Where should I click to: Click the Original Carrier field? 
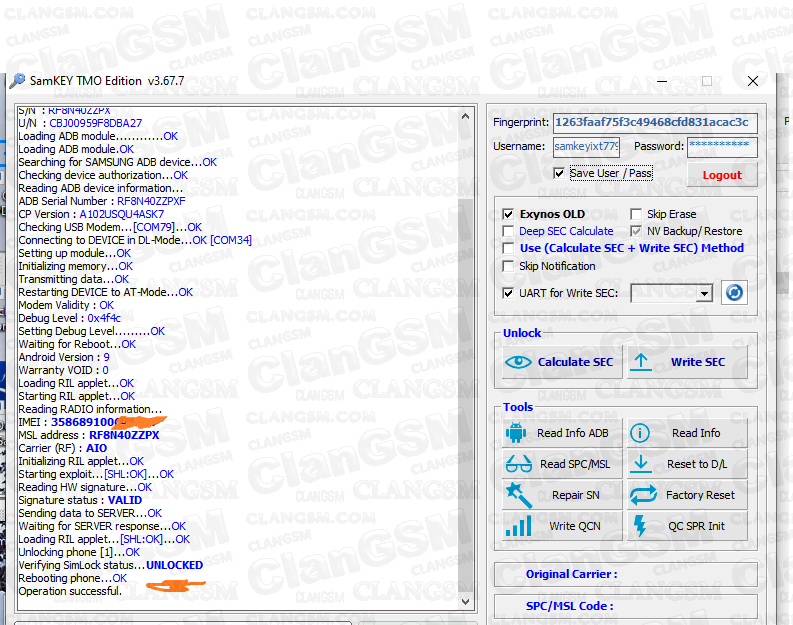coord(626,574)
